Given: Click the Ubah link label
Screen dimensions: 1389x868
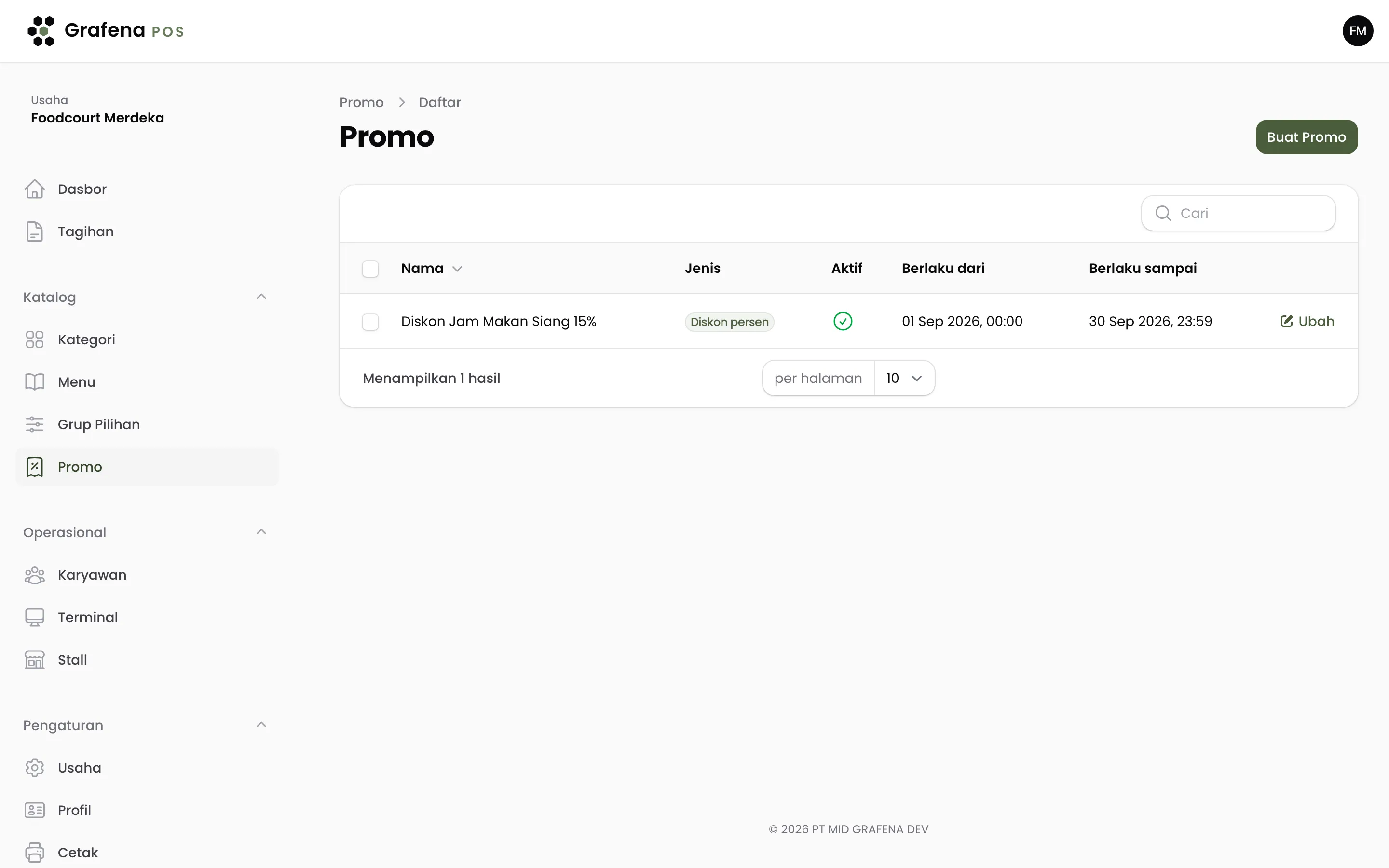Looking at the screenshot, I should pyautogui.click(x=1316, y=321).
